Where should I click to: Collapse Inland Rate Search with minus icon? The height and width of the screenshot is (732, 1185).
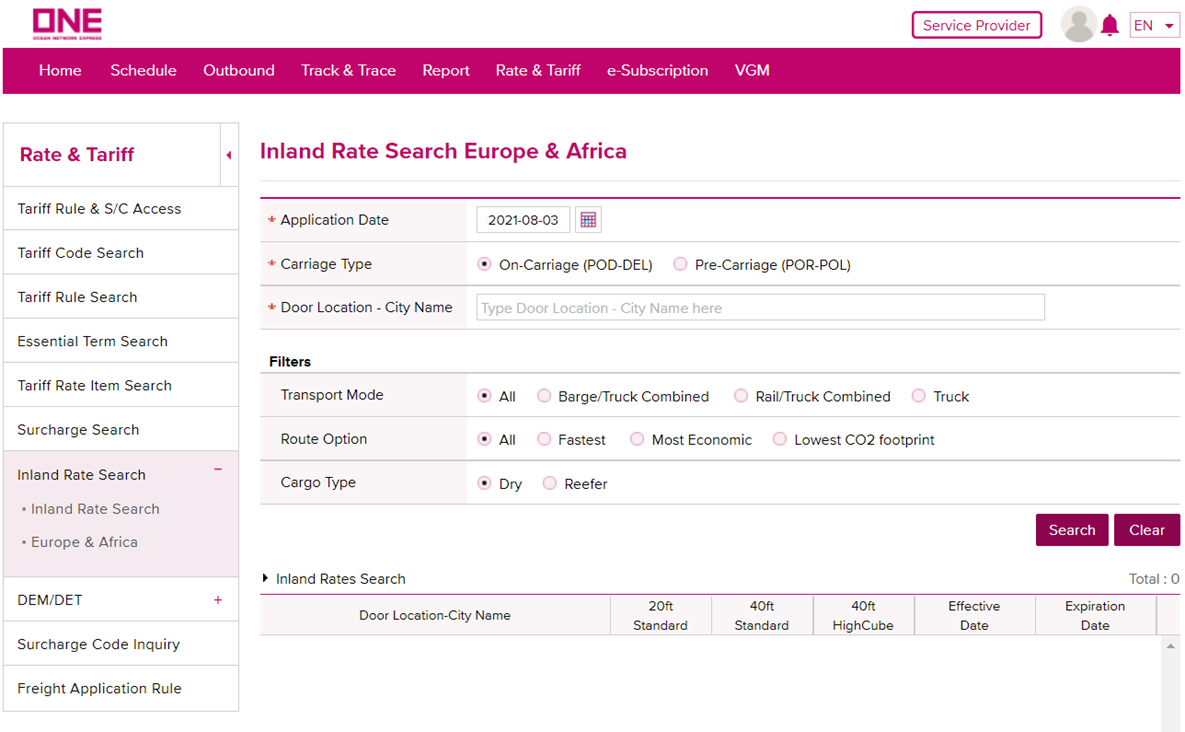click(218, 470)
